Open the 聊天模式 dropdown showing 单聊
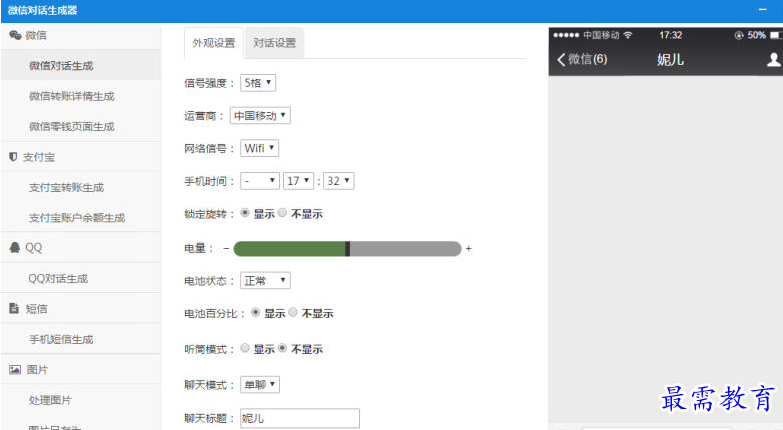This screenshot has width=783, height=430. pos(260,385)
